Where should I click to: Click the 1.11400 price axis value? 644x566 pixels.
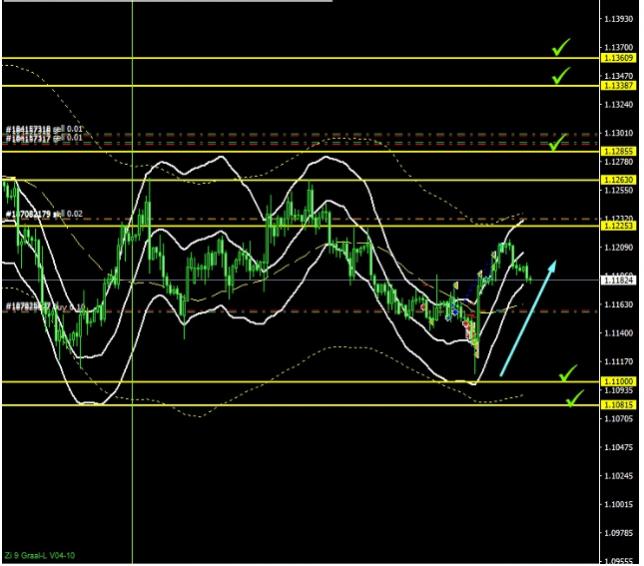tap(619, 333)
